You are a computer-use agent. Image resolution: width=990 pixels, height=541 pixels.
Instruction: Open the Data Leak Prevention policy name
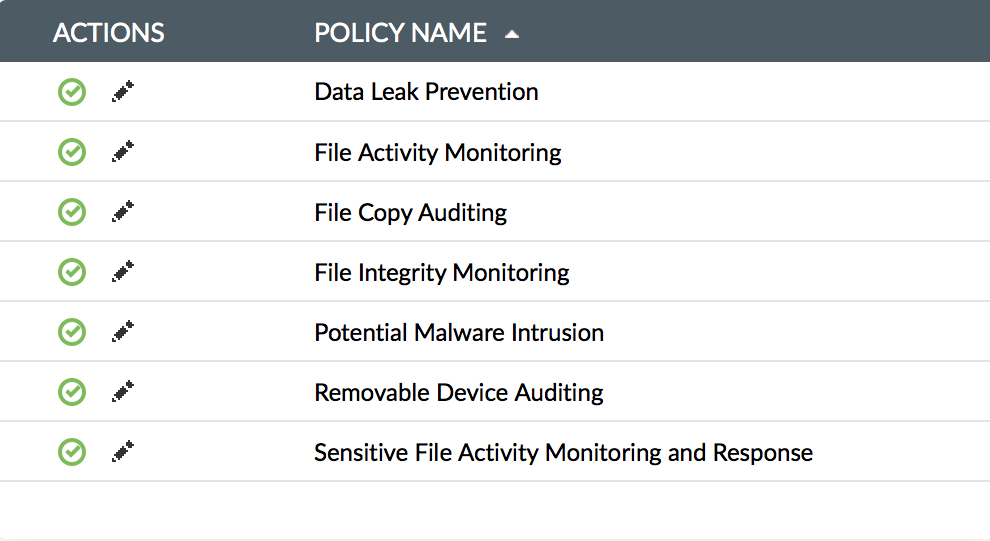pyautogui.click(x=426, y=92)
